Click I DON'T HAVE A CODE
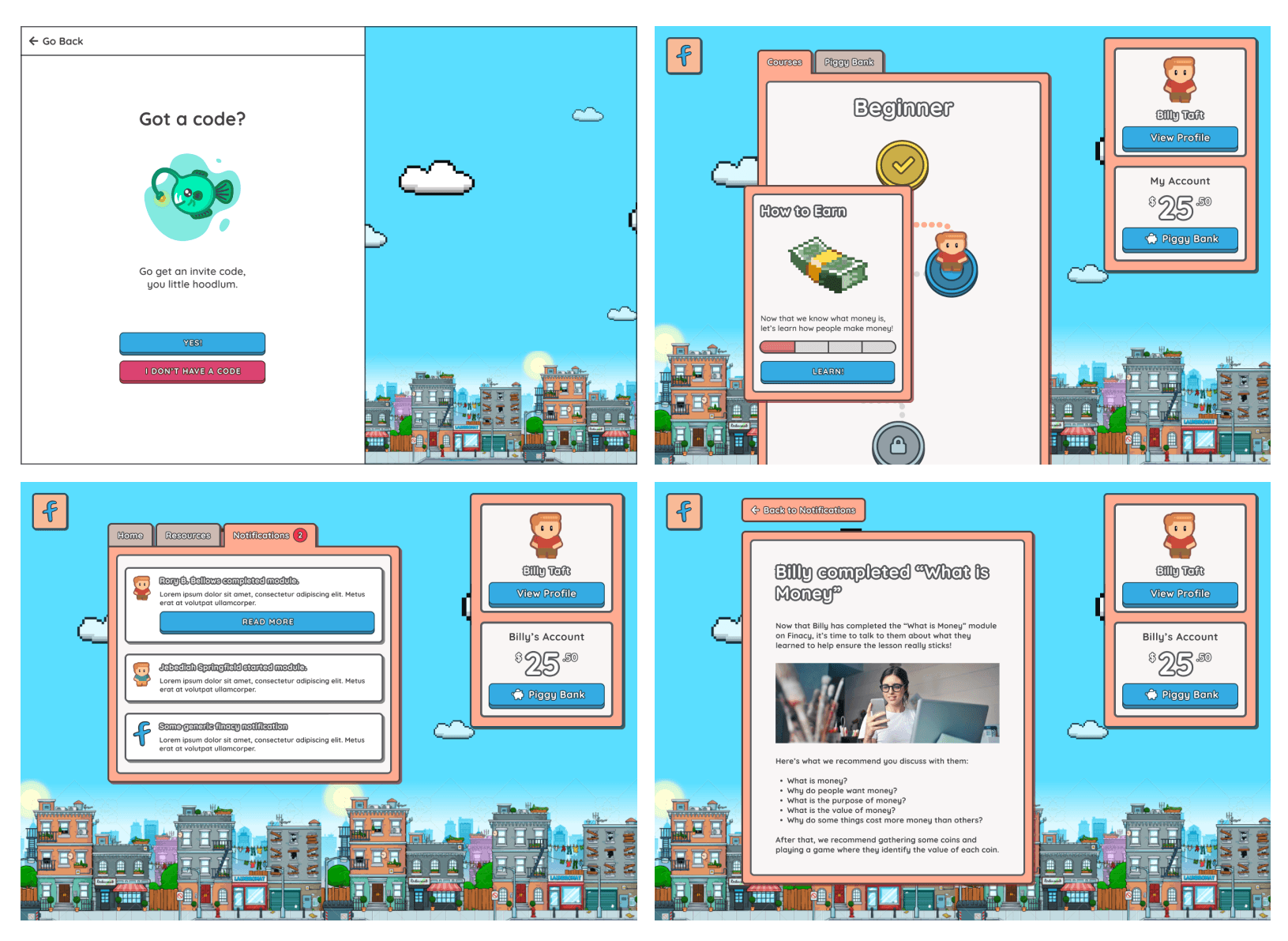The height and width of the screenshot is (941, 1288). pos(192,371)
